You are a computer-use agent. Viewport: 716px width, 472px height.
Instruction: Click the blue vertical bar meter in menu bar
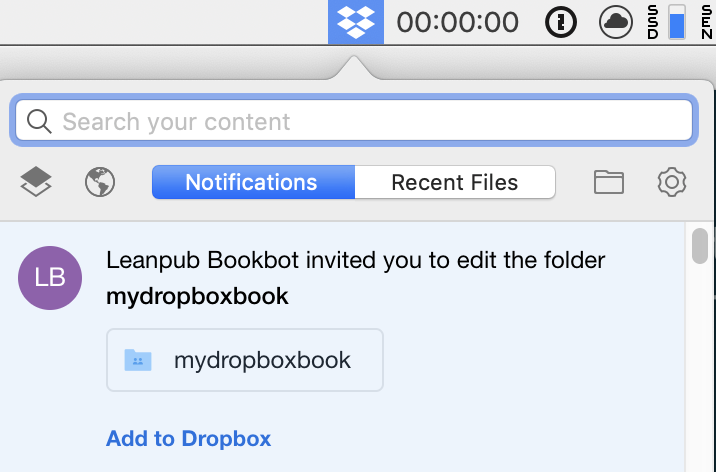(x=677, y=21)
